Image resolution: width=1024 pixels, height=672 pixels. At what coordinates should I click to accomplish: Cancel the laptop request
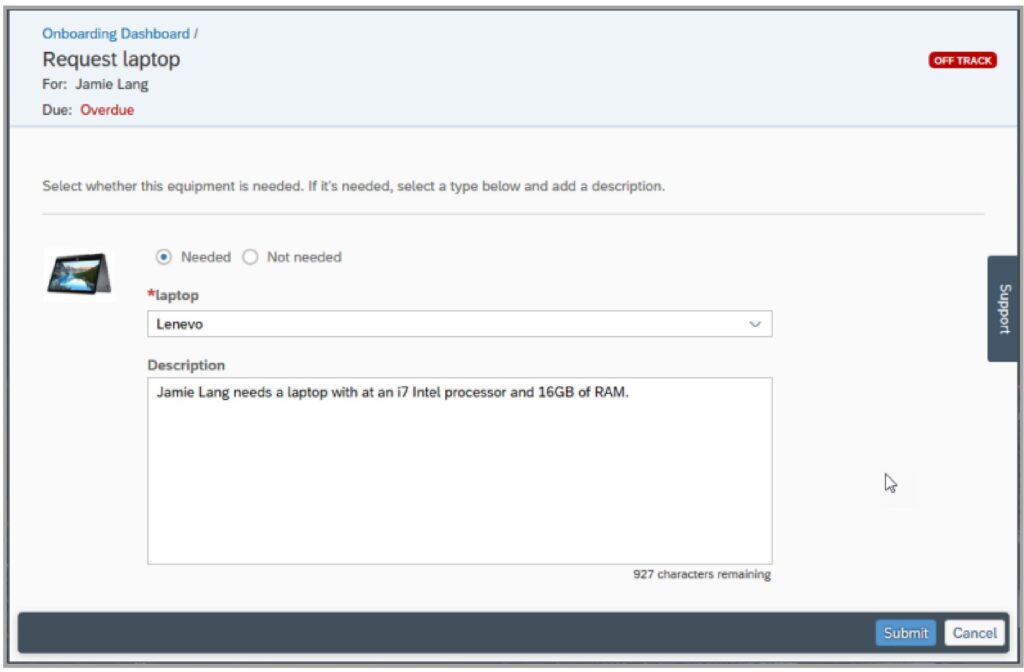(x=974, y=633)
